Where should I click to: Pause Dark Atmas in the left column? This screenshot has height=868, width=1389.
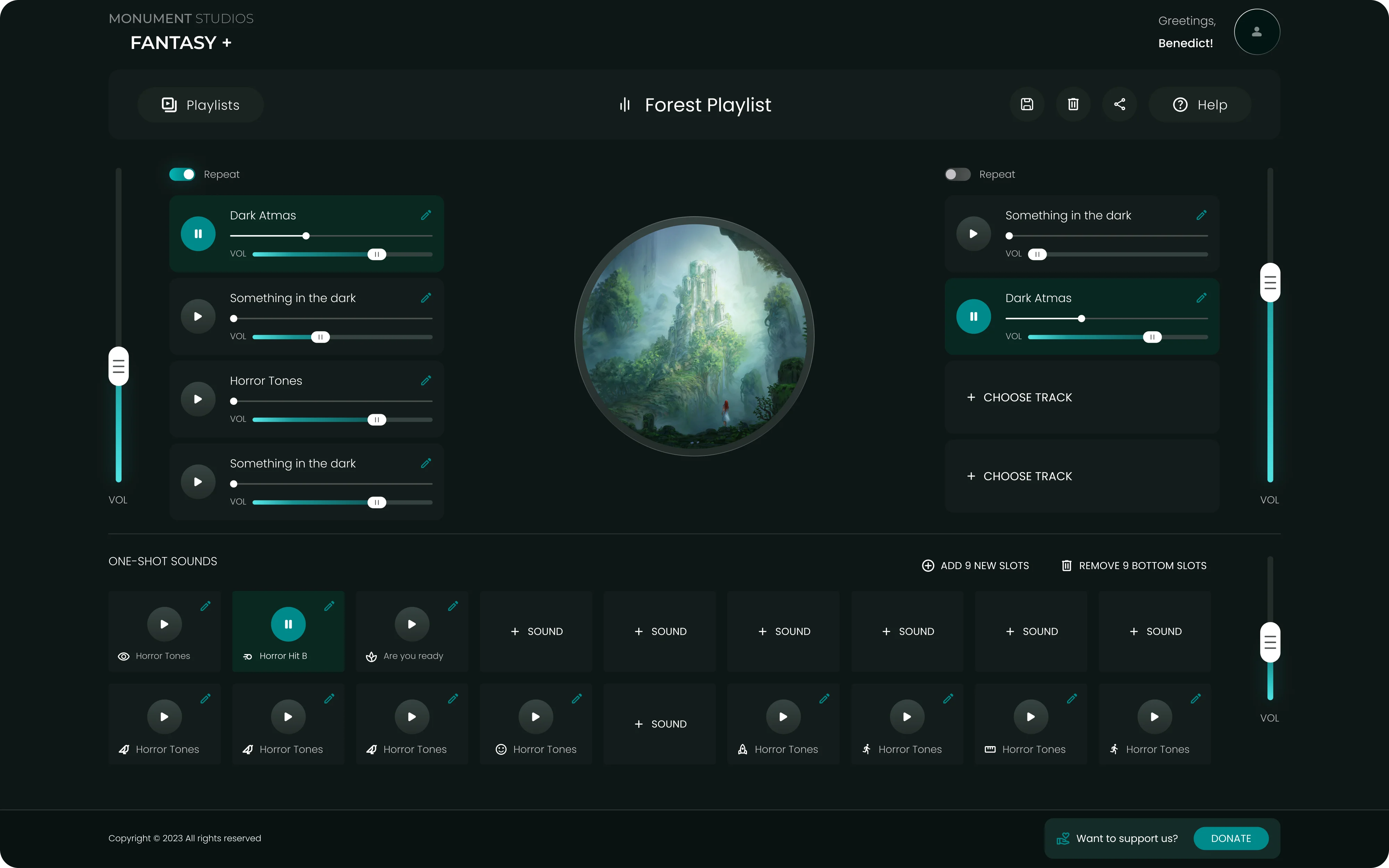198,234
